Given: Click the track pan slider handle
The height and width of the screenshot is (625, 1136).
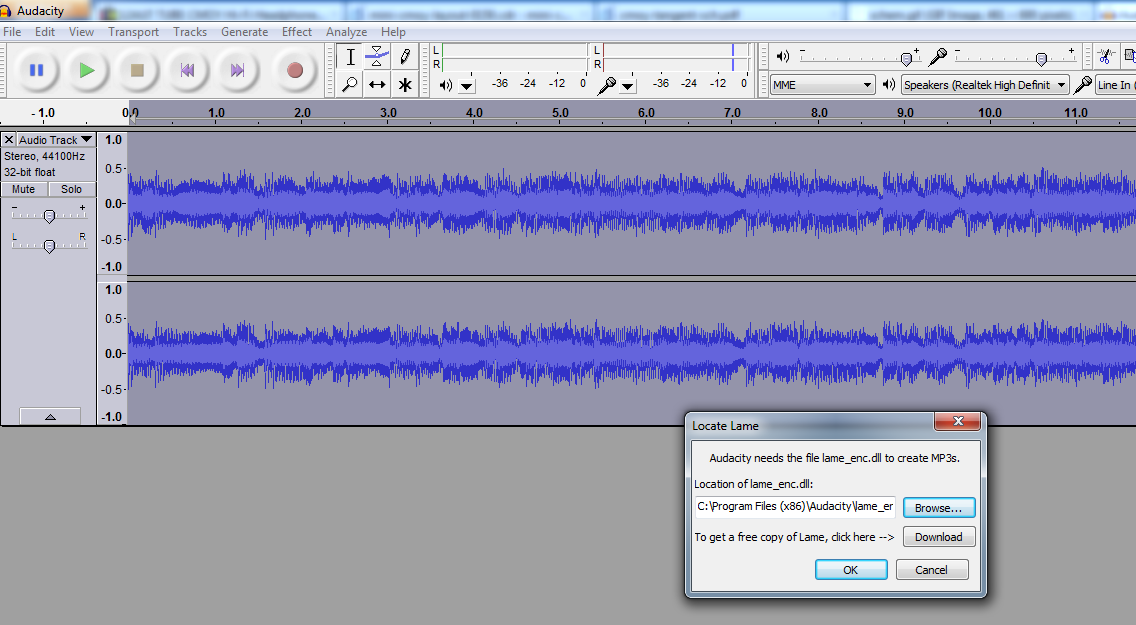Looking at the screenshot, I should click(x=49, y=246).
